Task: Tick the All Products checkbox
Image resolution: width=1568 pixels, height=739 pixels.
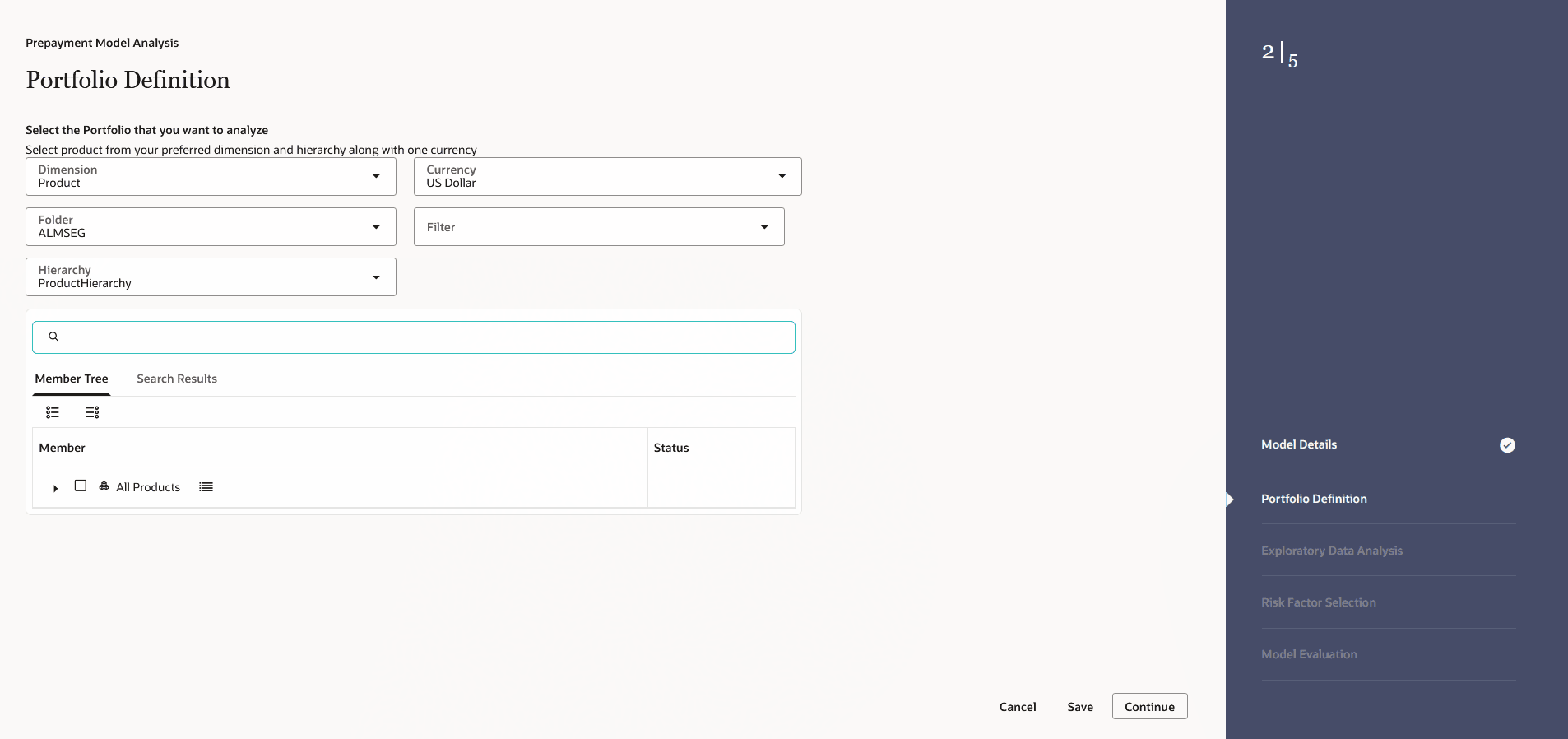Action: pos(81,486)
